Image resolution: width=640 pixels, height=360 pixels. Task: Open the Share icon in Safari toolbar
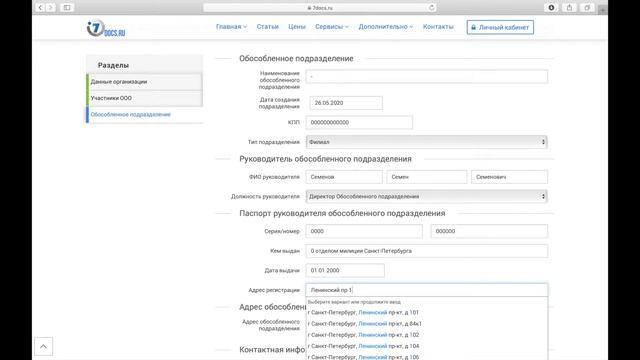click(x=569, y=7)
